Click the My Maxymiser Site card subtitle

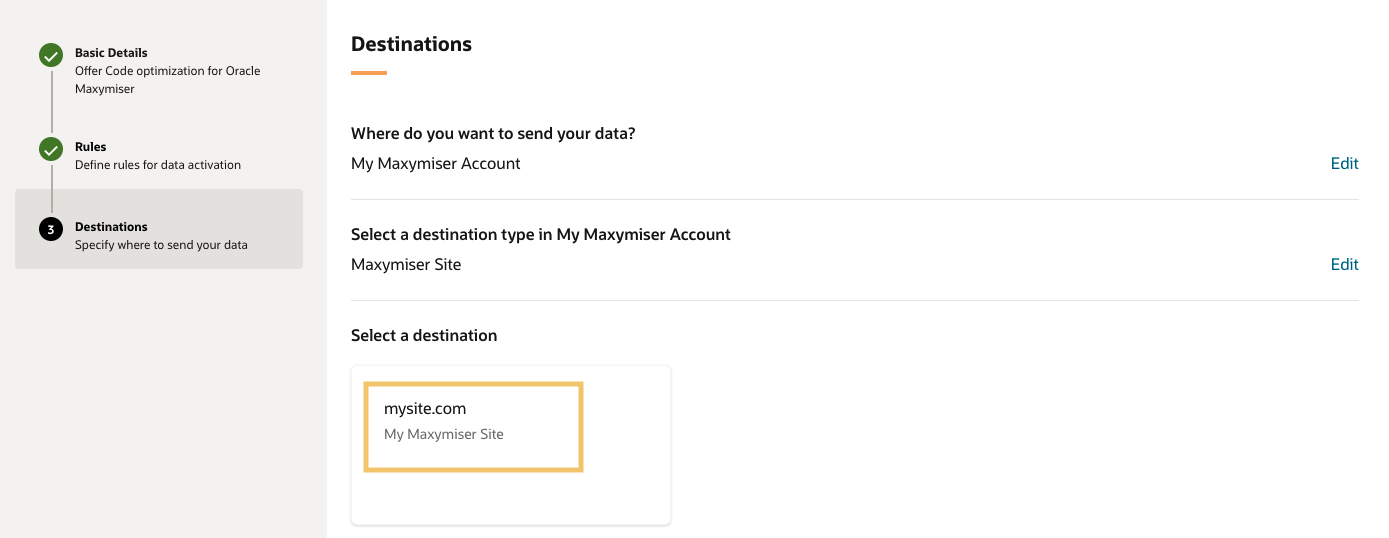[x=444, y=435]
